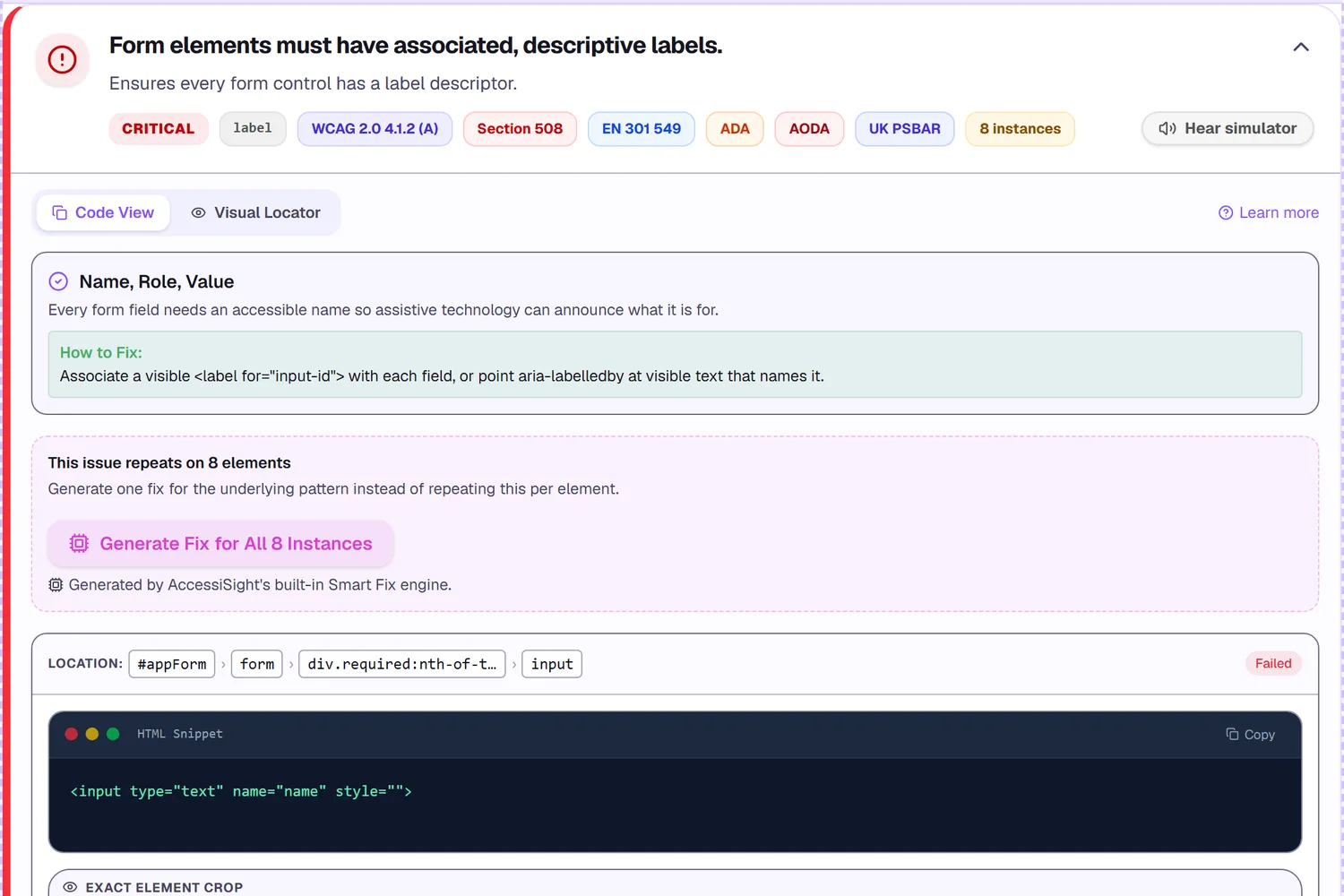This screenshot has height=896, width=1344.
Task: Click the CRITICAL severity badge
Action: coord(159,128)
